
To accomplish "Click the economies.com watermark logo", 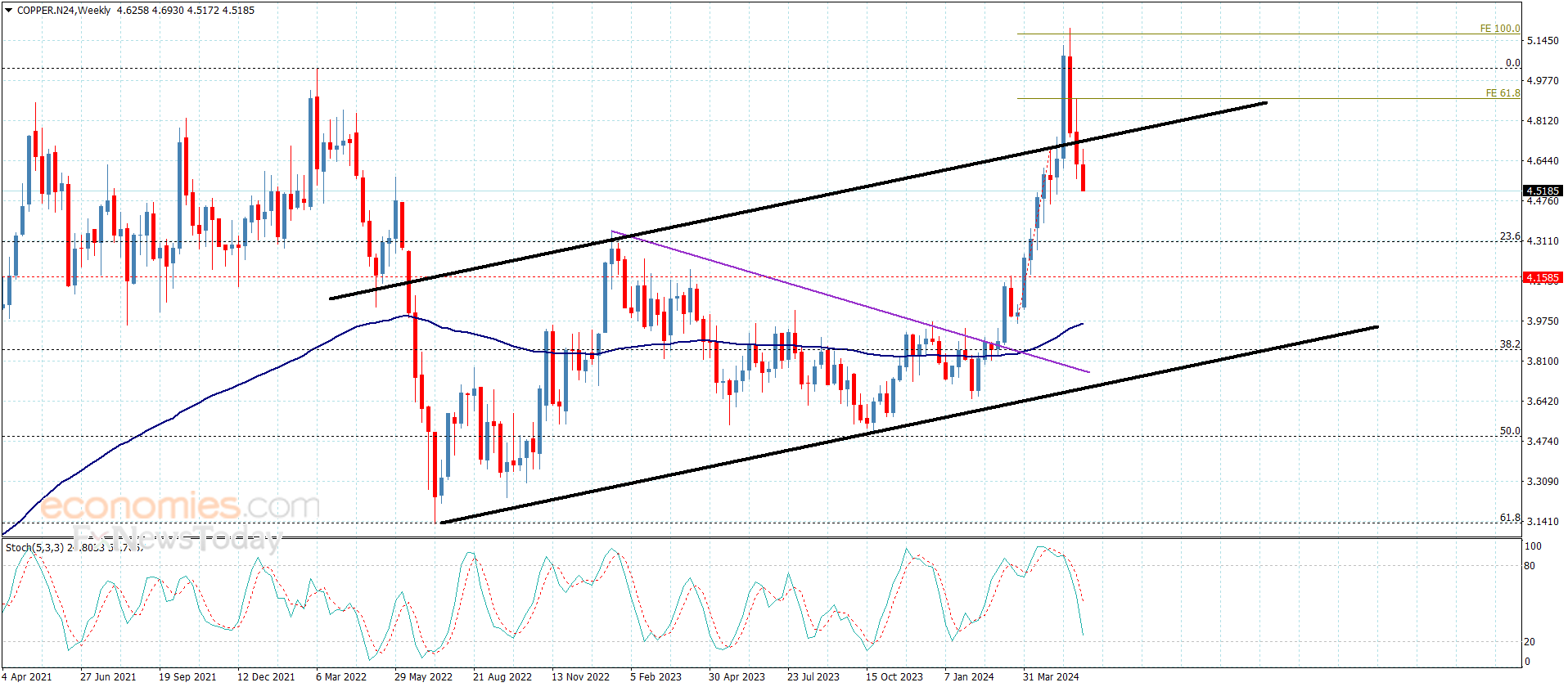I will [x=180, y=506].
